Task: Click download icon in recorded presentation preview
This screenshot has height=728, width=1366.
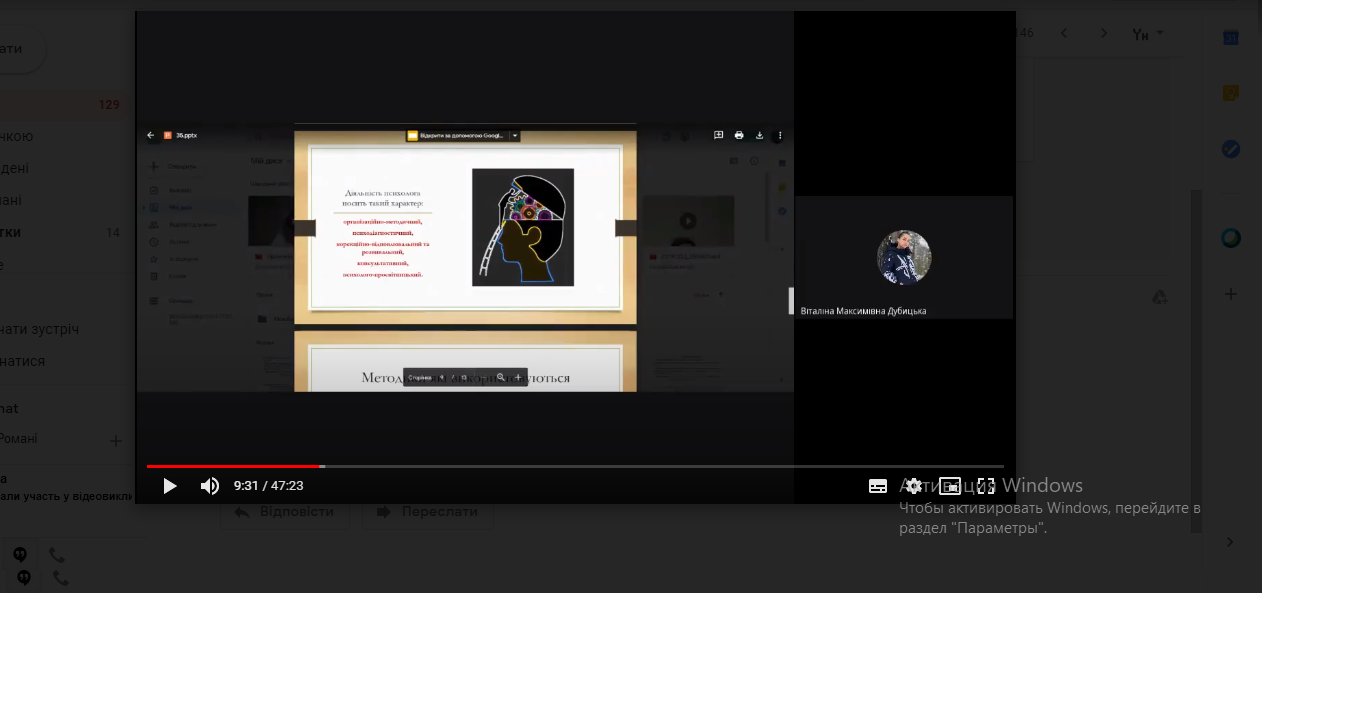Action: pyautogui.click(x=760, y=135)
